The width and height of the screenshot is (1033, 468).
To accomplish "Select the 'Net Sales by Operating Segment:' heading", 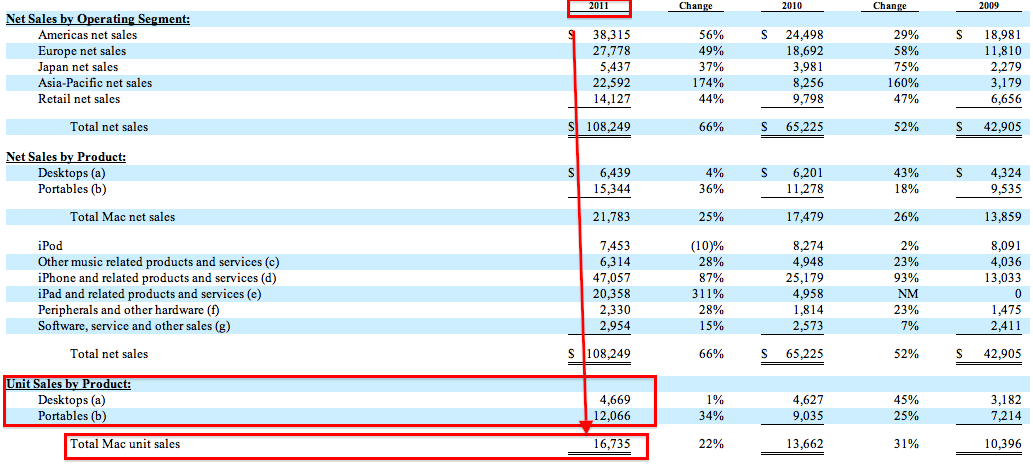I will pyautogui.click(x=98, y=18).
